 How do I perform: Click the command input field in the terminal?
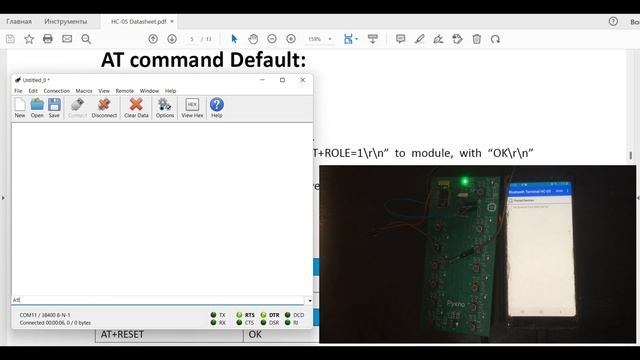coord(158,300)
